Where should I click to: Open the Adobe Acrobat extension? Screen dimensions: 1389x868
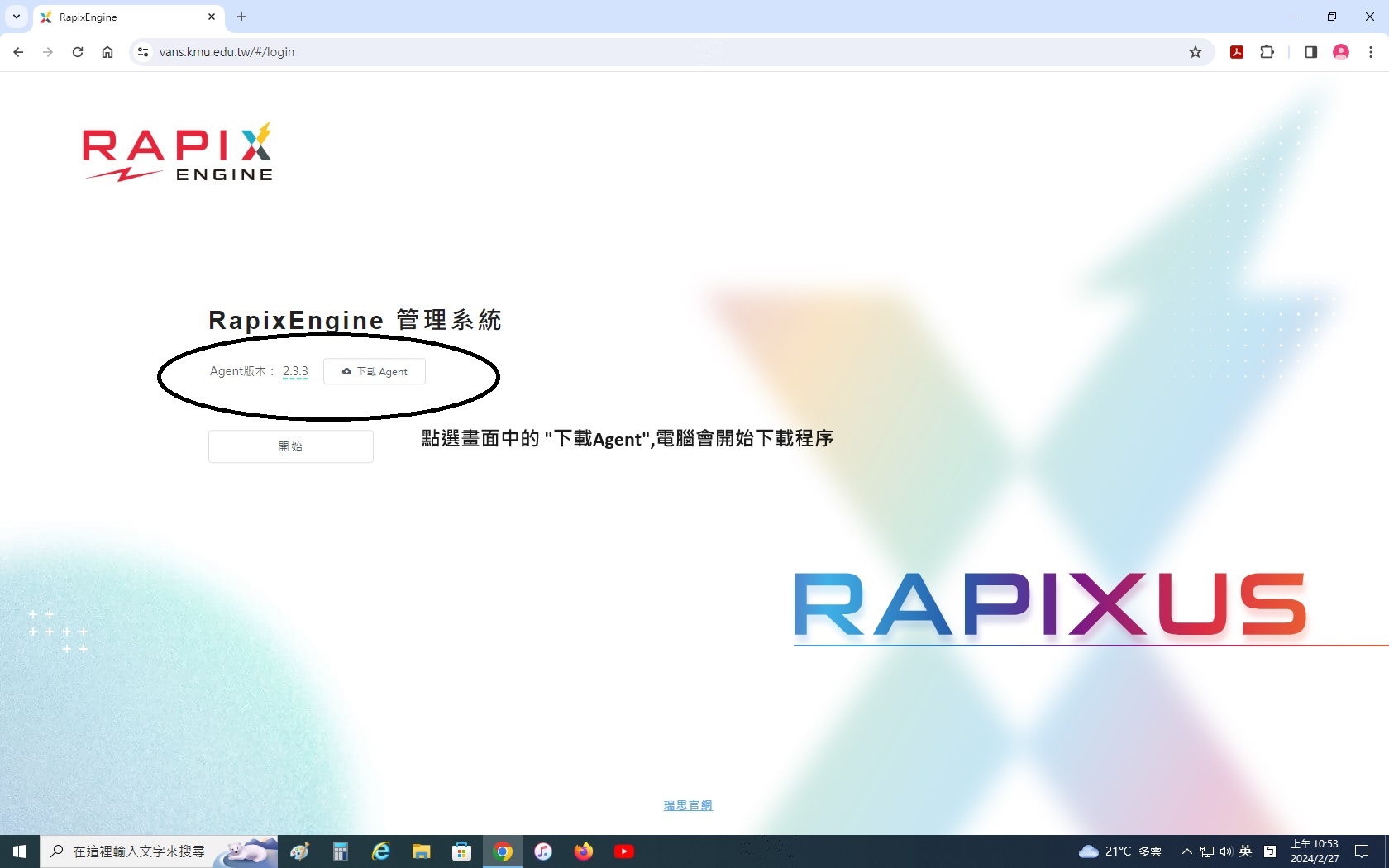click(1237, 52)
